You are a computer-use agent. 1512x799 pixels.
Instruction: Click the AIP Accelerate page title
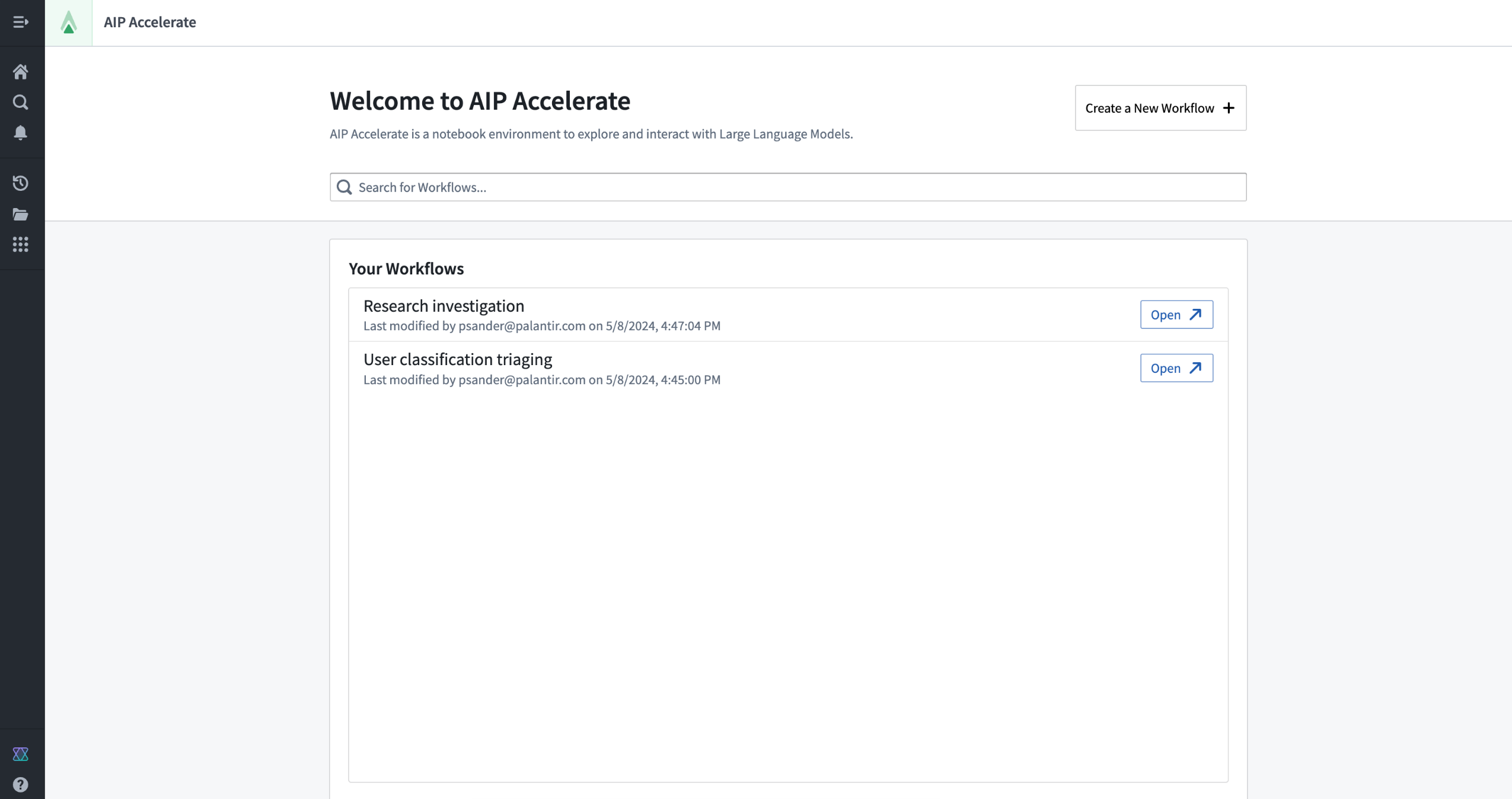[149, 22]
